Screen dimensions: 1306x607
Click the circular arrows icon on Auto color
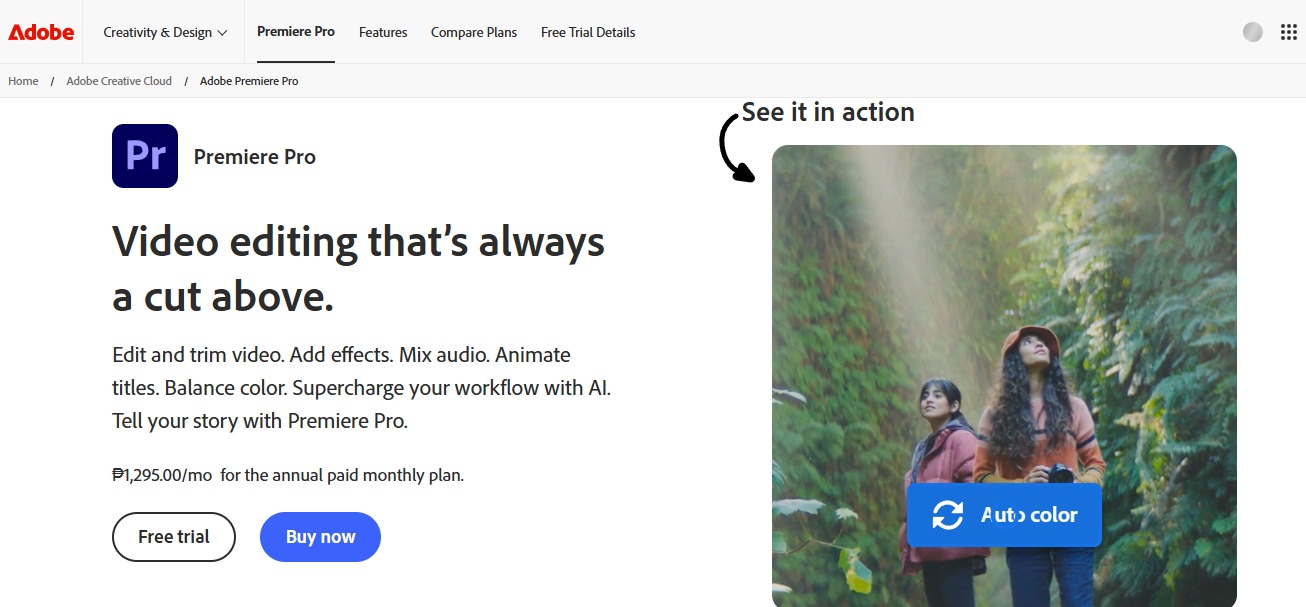coord(947,515)
